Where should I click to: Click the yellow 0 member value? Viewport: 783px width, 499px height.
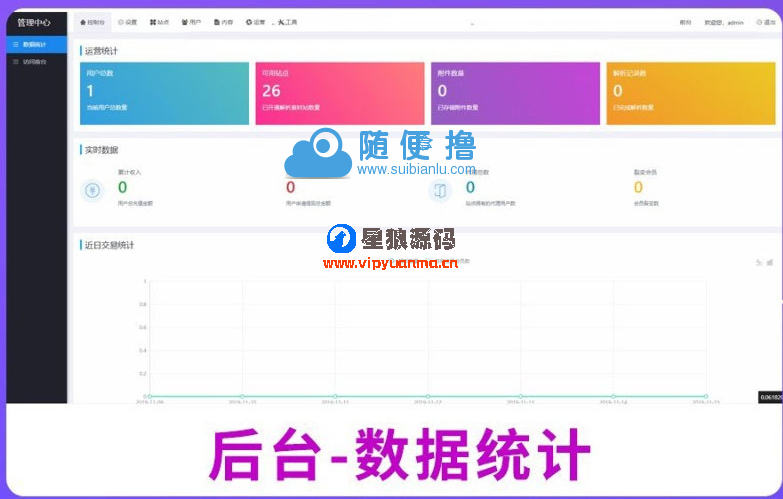click(638, 187)
